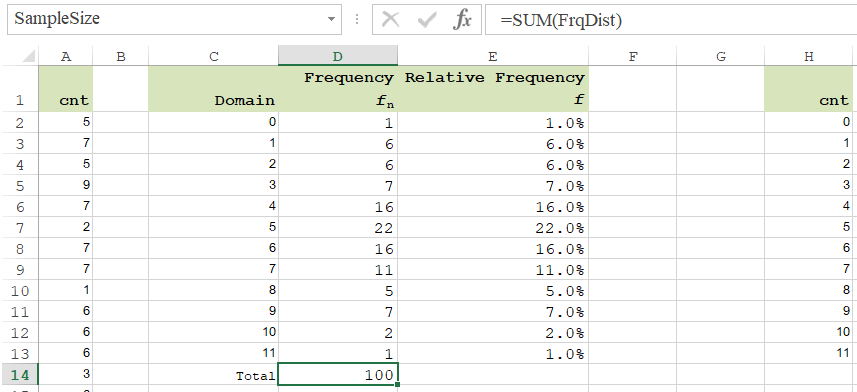Viewport: 857px width, 392px height.
Task: Select column F header
Action: coord(633,56)
